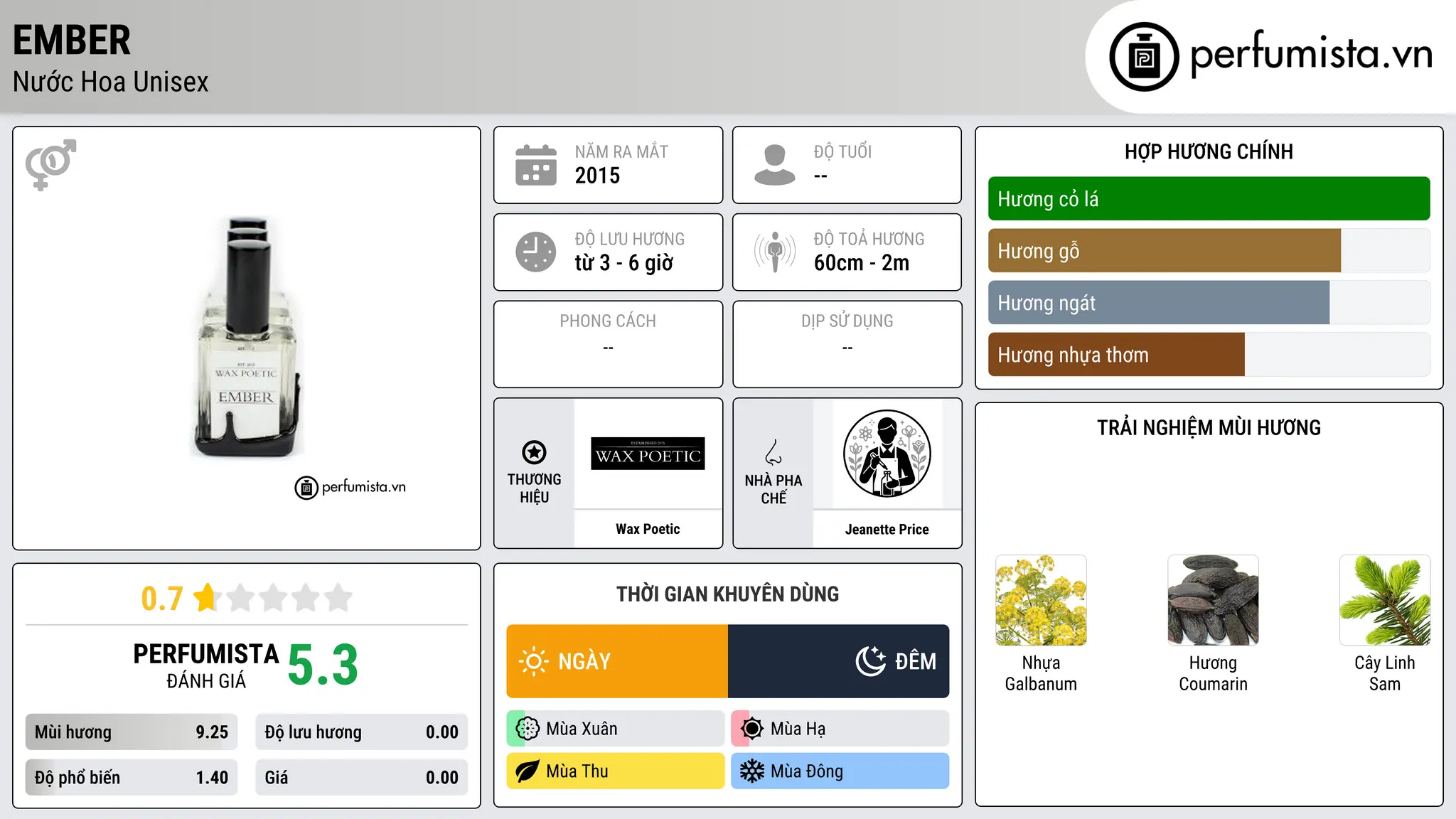
Task: Click the Thời Gian Khuyên Dùng heading
Action: point(728,594)
